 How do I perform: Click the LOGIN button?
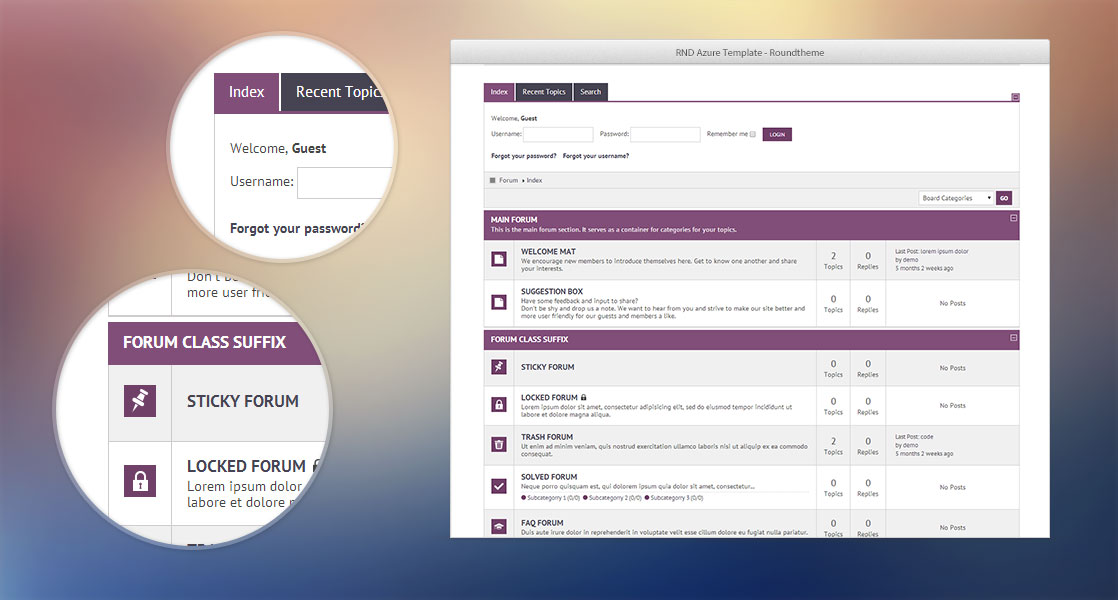777,134
